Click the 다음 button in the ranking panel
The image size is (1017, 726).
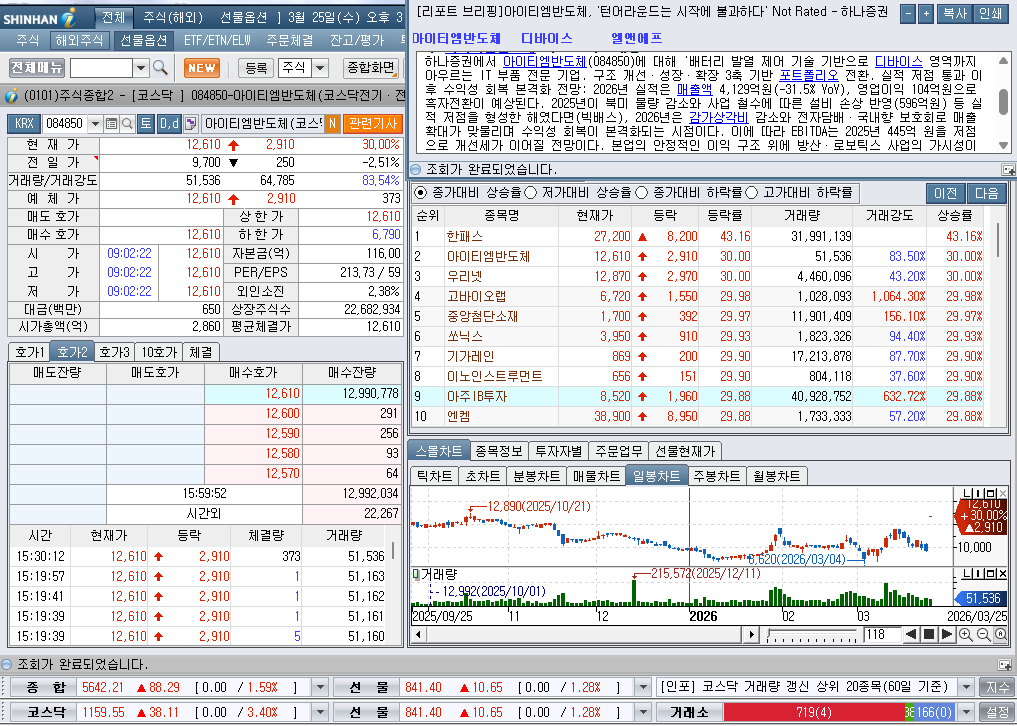pos(987,193)
